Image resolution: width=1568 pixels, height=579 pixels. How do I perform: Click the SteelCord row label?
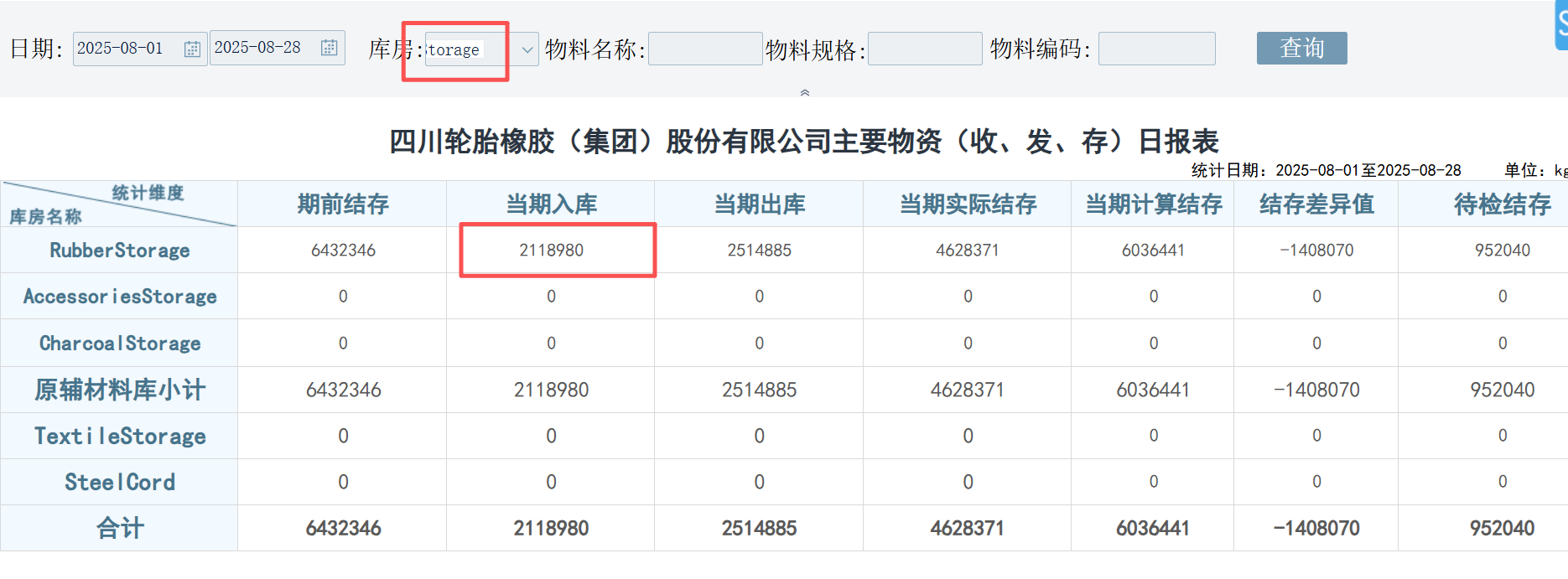[120, 483]
